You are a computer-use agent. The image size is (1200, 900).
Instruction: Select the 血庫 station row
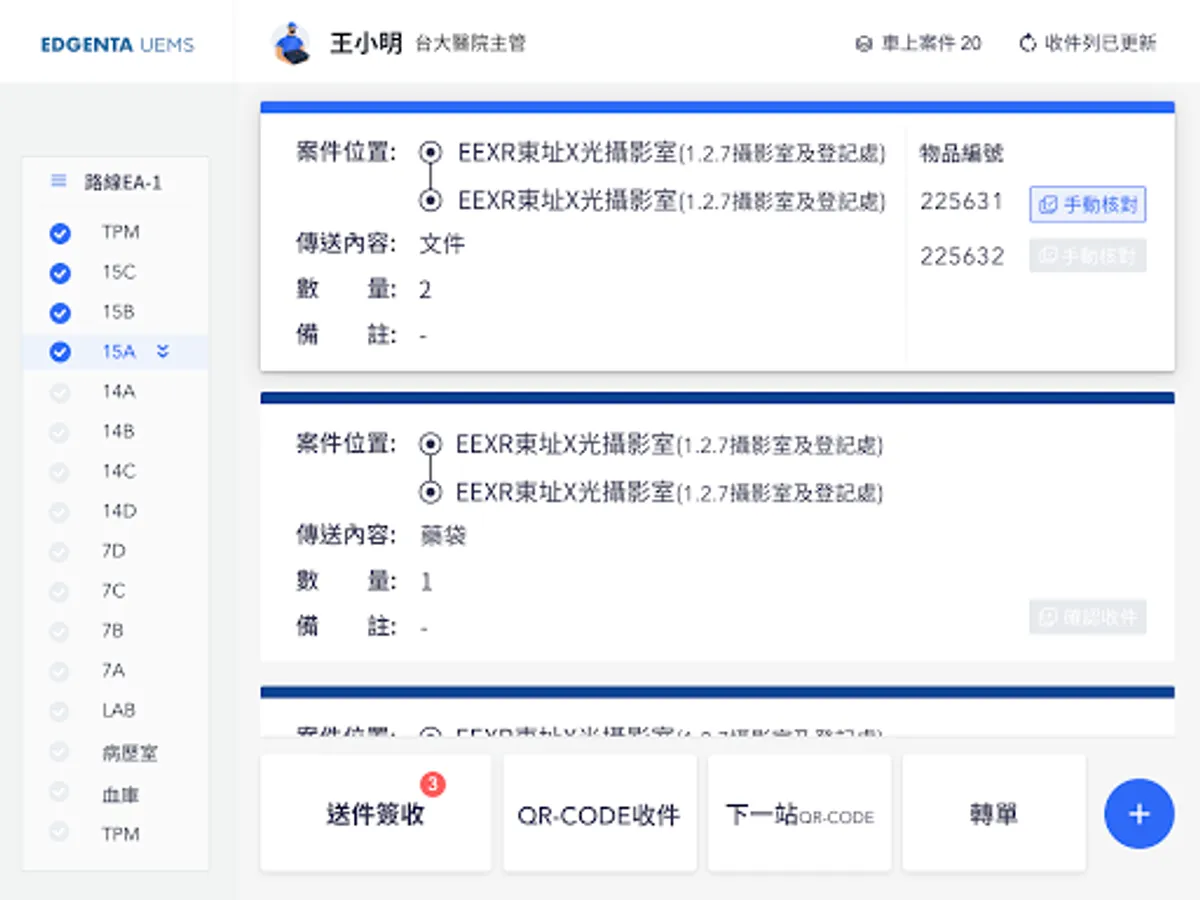coord(115,795)
